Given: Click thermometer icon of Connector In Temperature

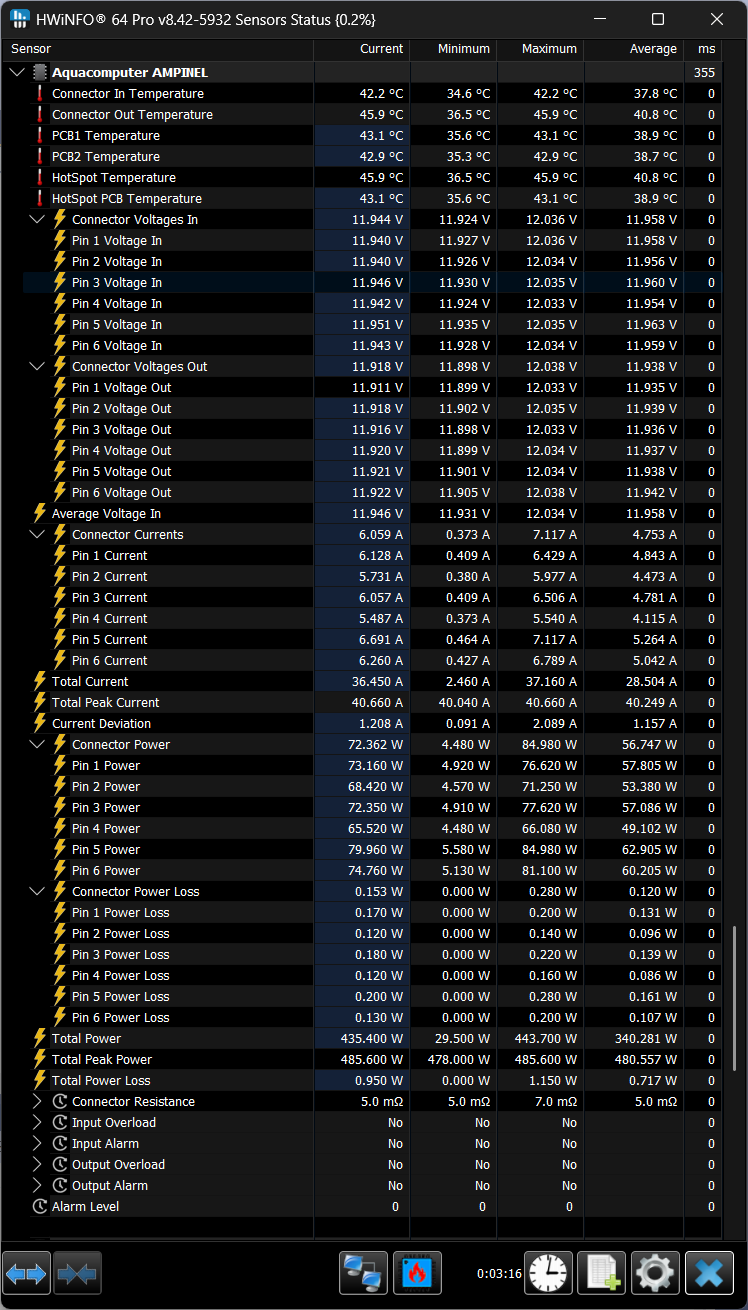Looking at the screenshot, I should pyautogui.click(x=41, y=93).
